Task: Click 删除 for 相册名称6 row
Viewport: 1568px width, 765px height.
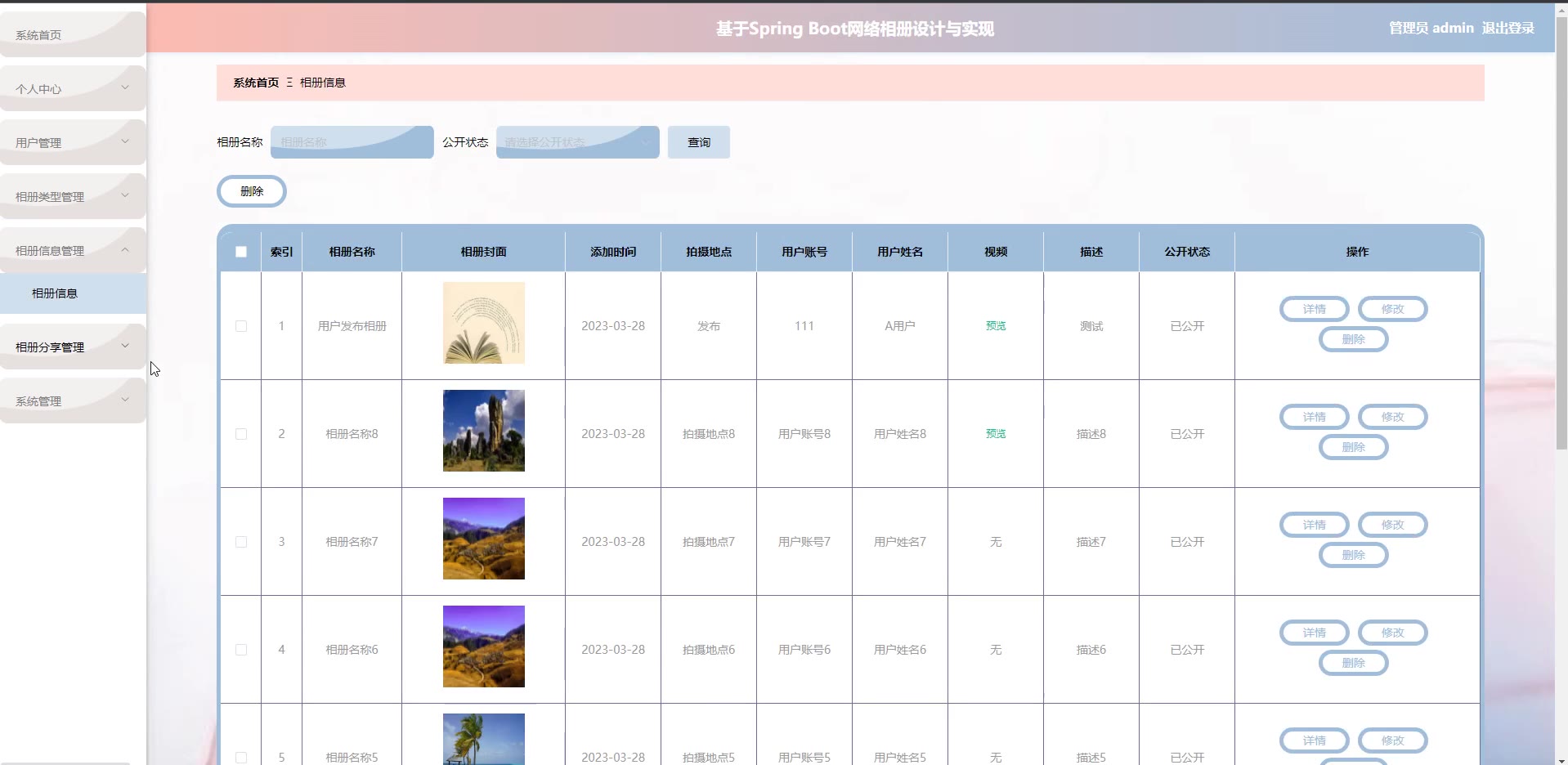Action: [x=1353, y=663]
